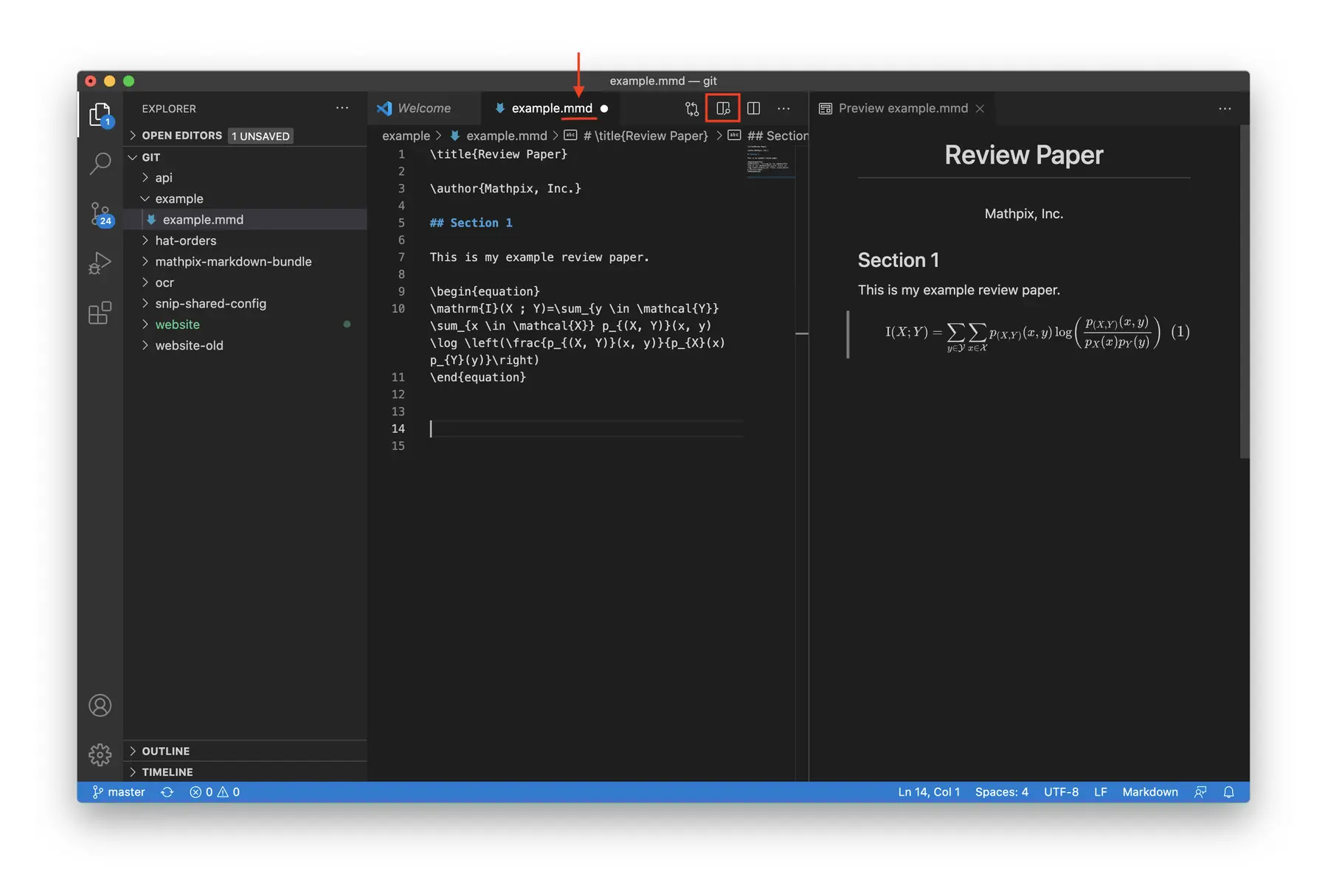Click the "## Section 1" heading line

click(471, 223)
